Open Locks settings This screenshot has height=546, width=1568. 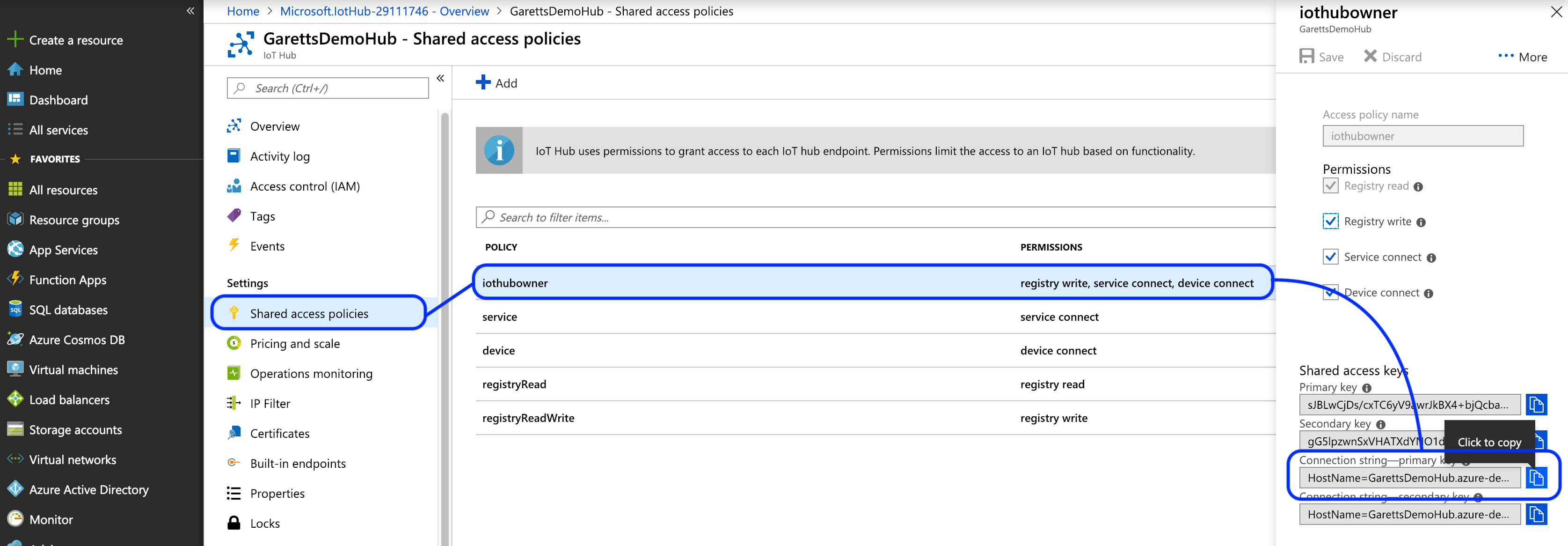click(x=265, y=524)
